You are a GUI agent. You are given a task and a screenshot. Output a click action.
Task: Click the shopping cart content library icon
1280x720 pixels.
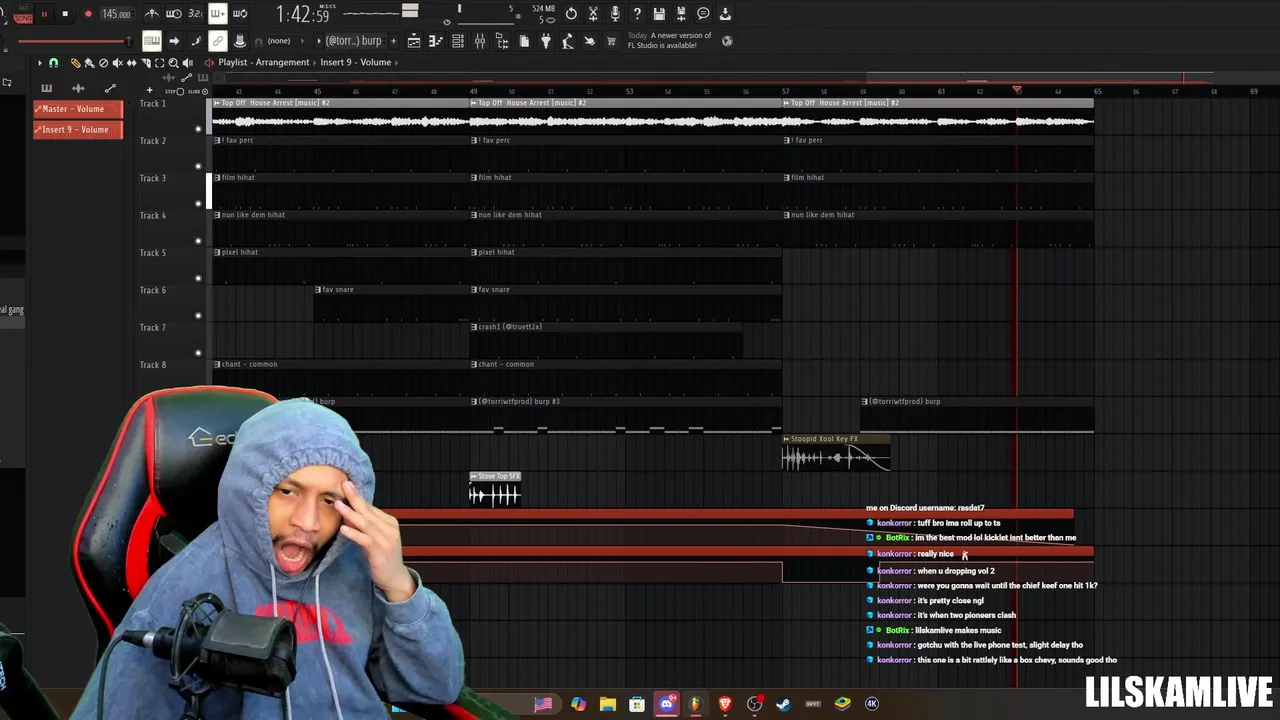click(x=611, y=41)
